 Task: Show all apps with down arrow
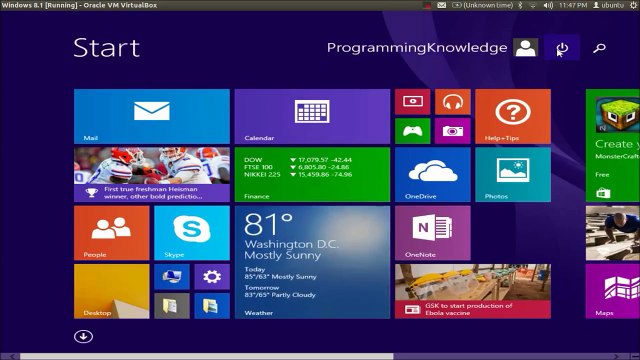[83, 336]
